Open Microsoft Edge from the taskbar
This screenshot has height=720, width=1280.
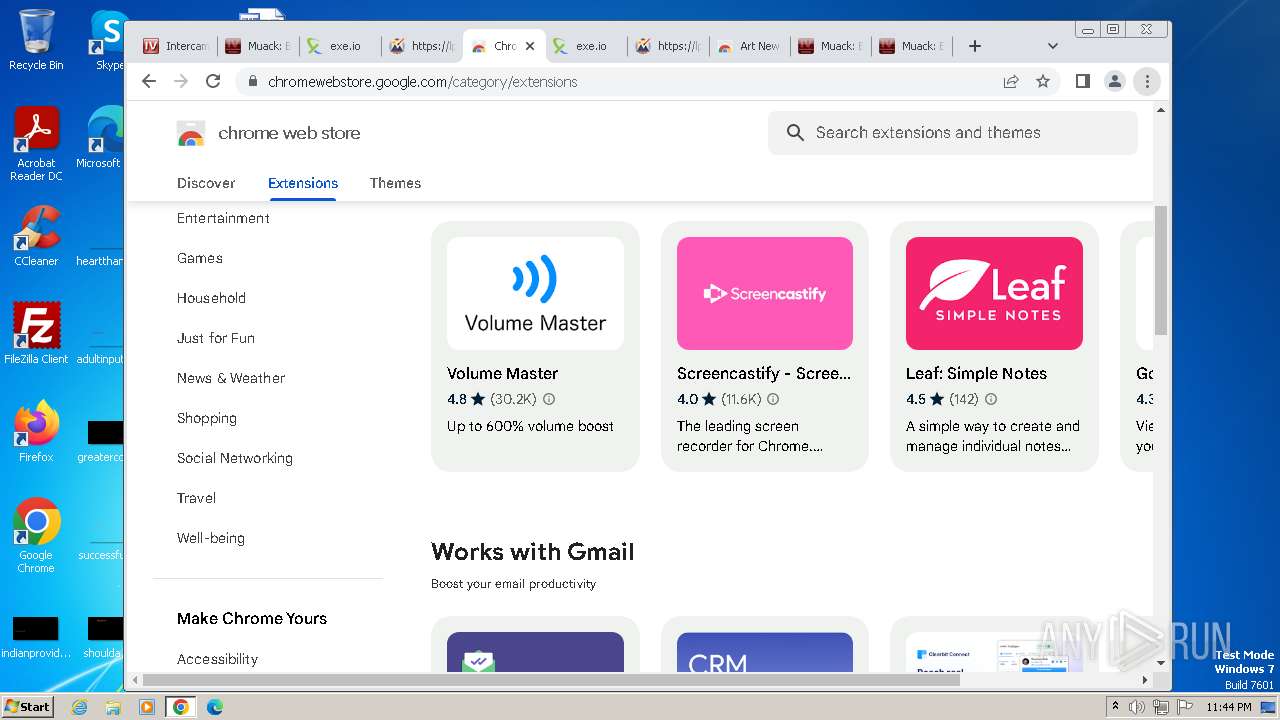click(x=214, y=707)
